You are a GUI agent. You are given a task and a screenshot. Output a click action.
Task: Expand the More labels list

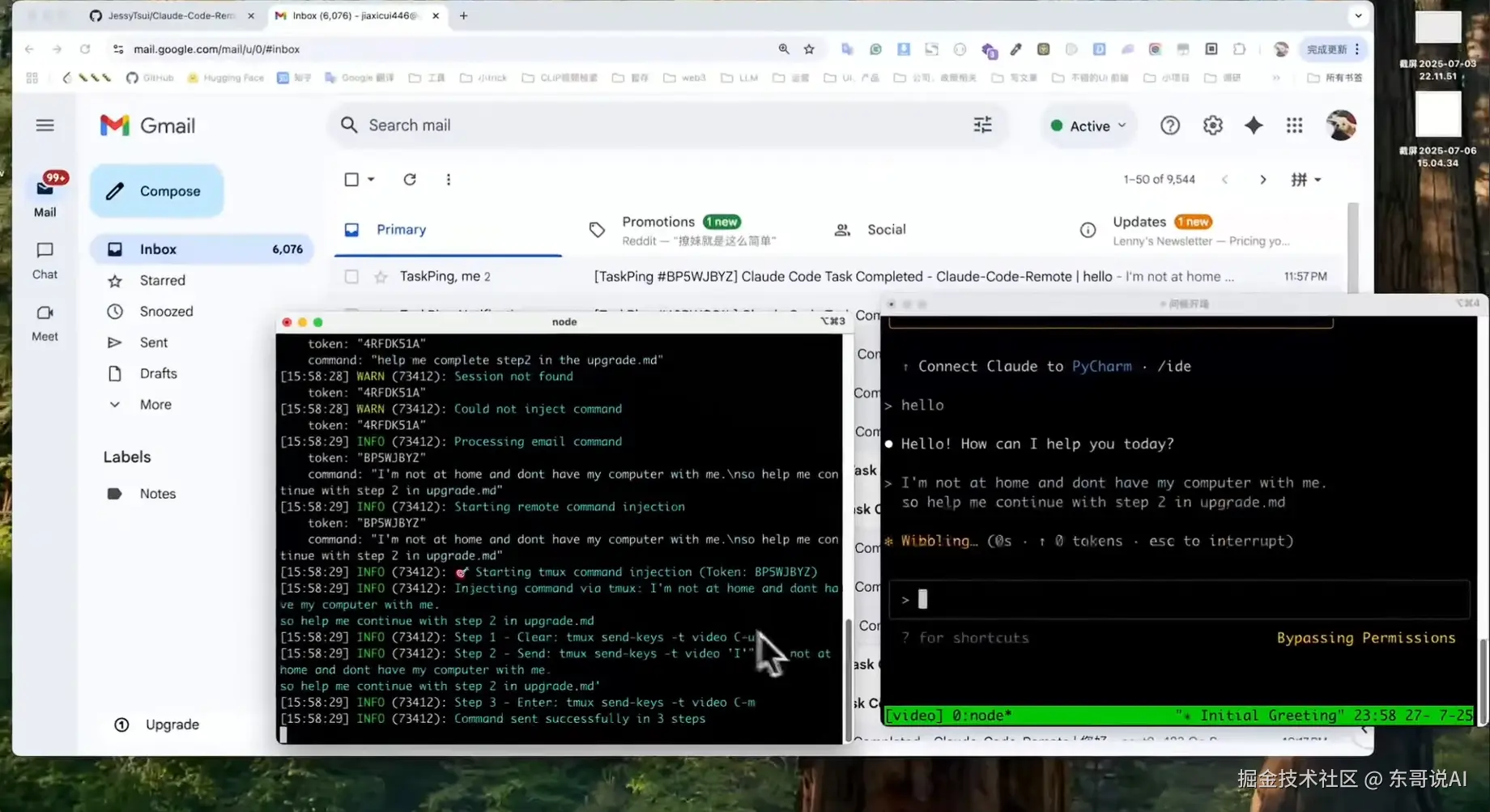tap(155, 405)
